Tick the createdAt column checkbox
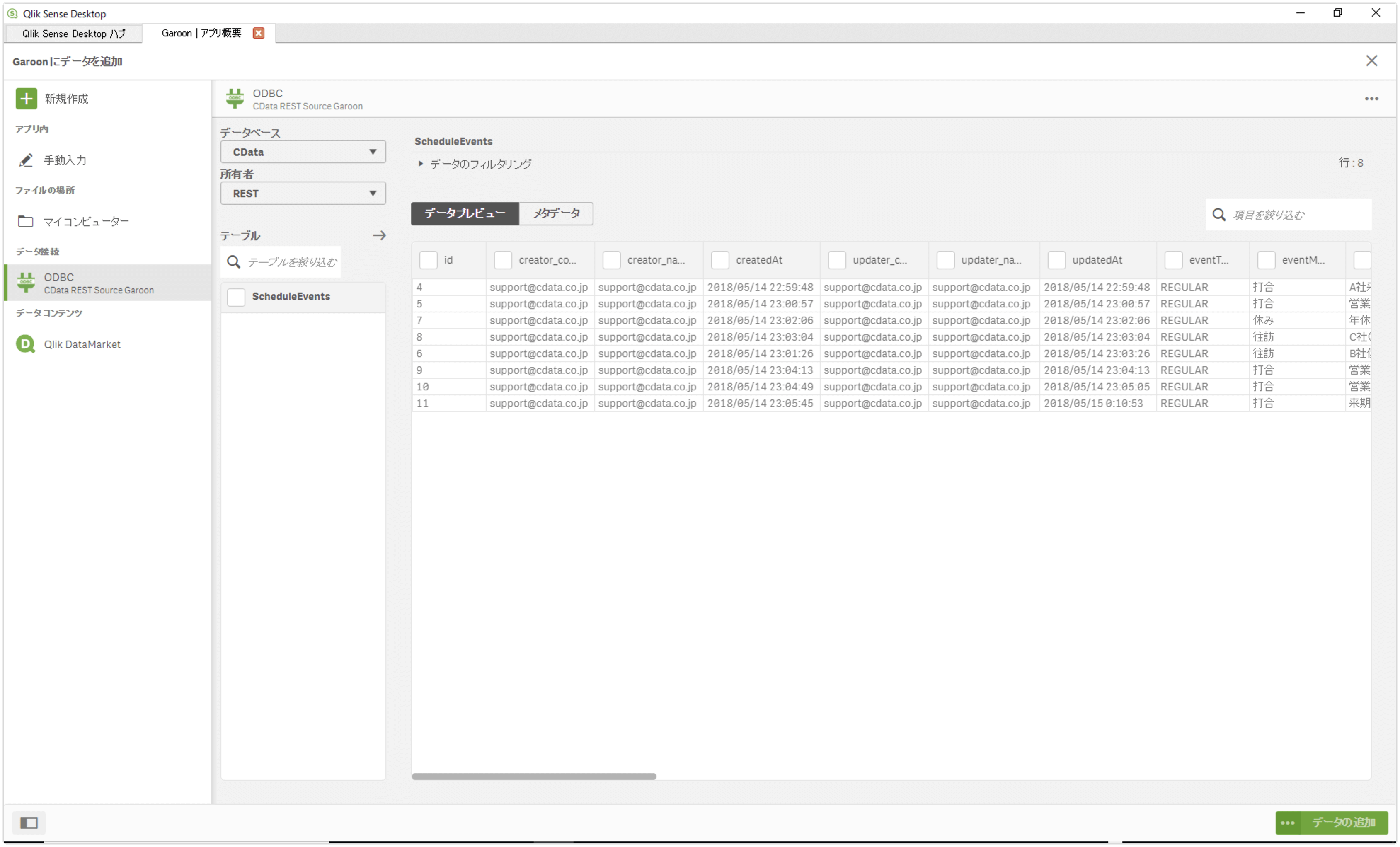1400x847 pixels. (x=720, y=260)
